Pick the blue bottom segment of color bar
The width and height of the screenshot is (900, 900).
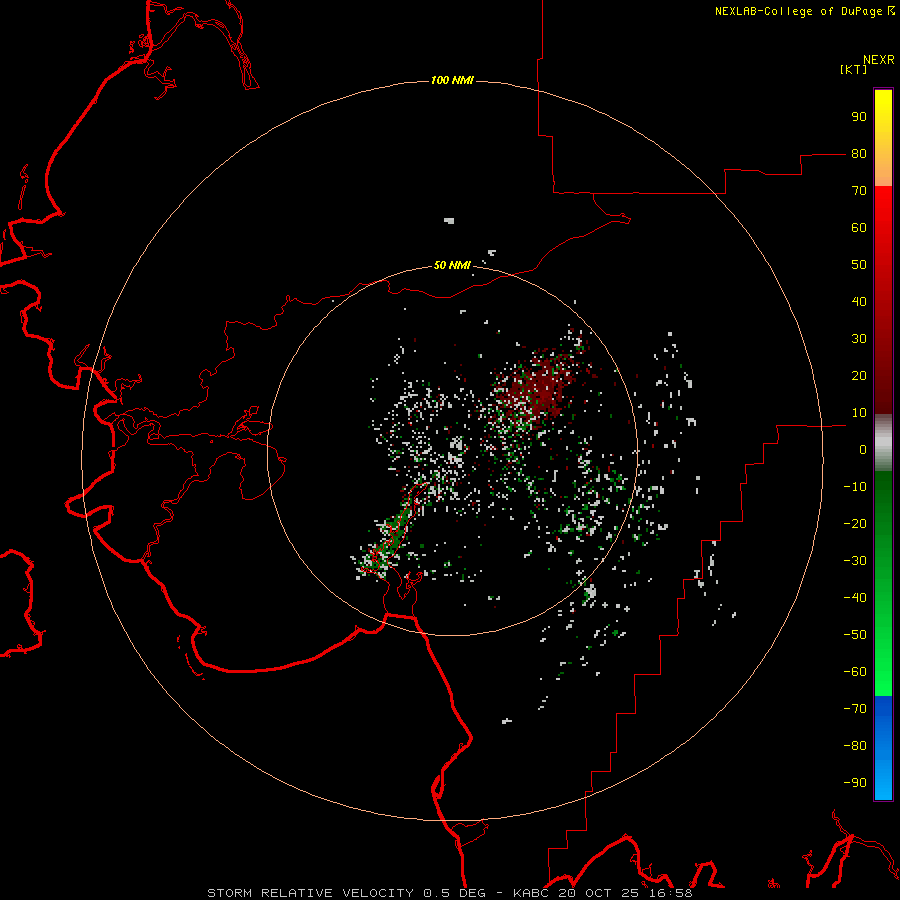[x=883, y=747]
